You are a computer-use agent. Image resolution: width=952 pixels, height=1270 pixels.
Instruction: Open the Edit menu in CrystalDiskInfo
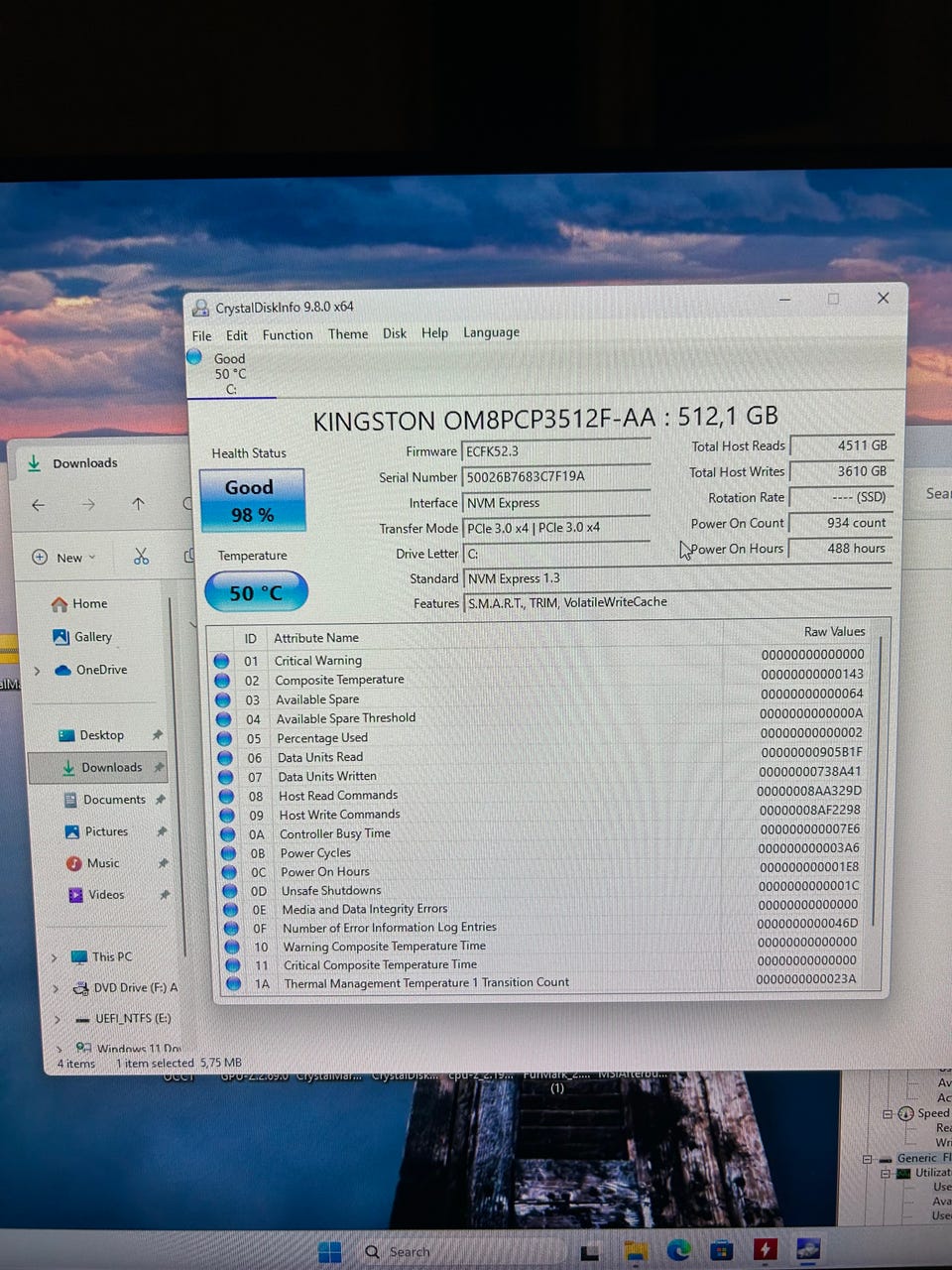point(237,335)
